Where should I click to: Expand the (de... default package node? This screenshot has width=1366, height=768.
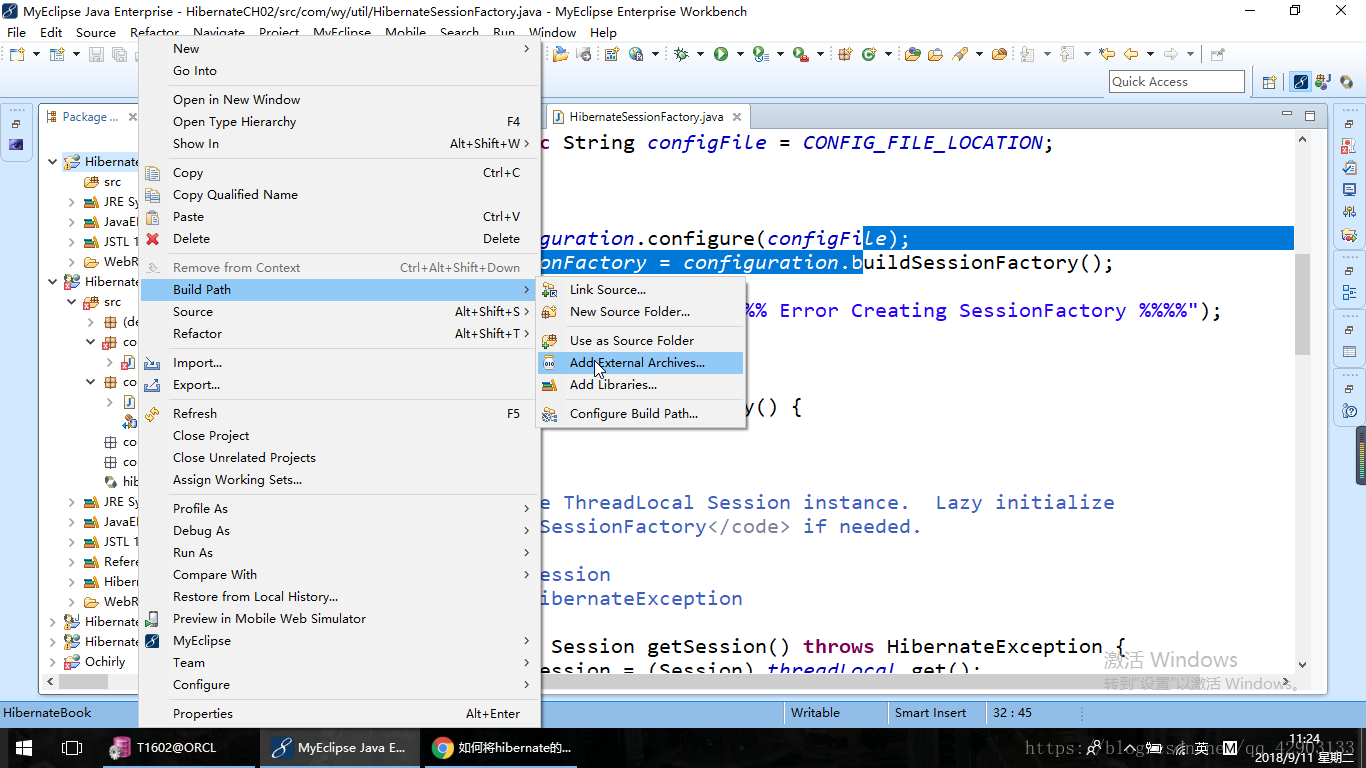pyautogui.click(x=91, y=322)
